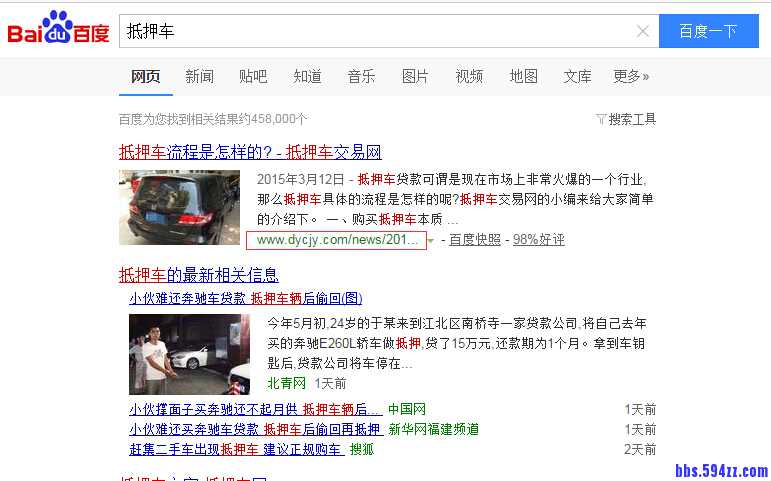The height and width of the screenshot is (481, 771).
Task: Open news 赶集二手车出现抵押车 建议正规购车
Action: click(237, 450)
